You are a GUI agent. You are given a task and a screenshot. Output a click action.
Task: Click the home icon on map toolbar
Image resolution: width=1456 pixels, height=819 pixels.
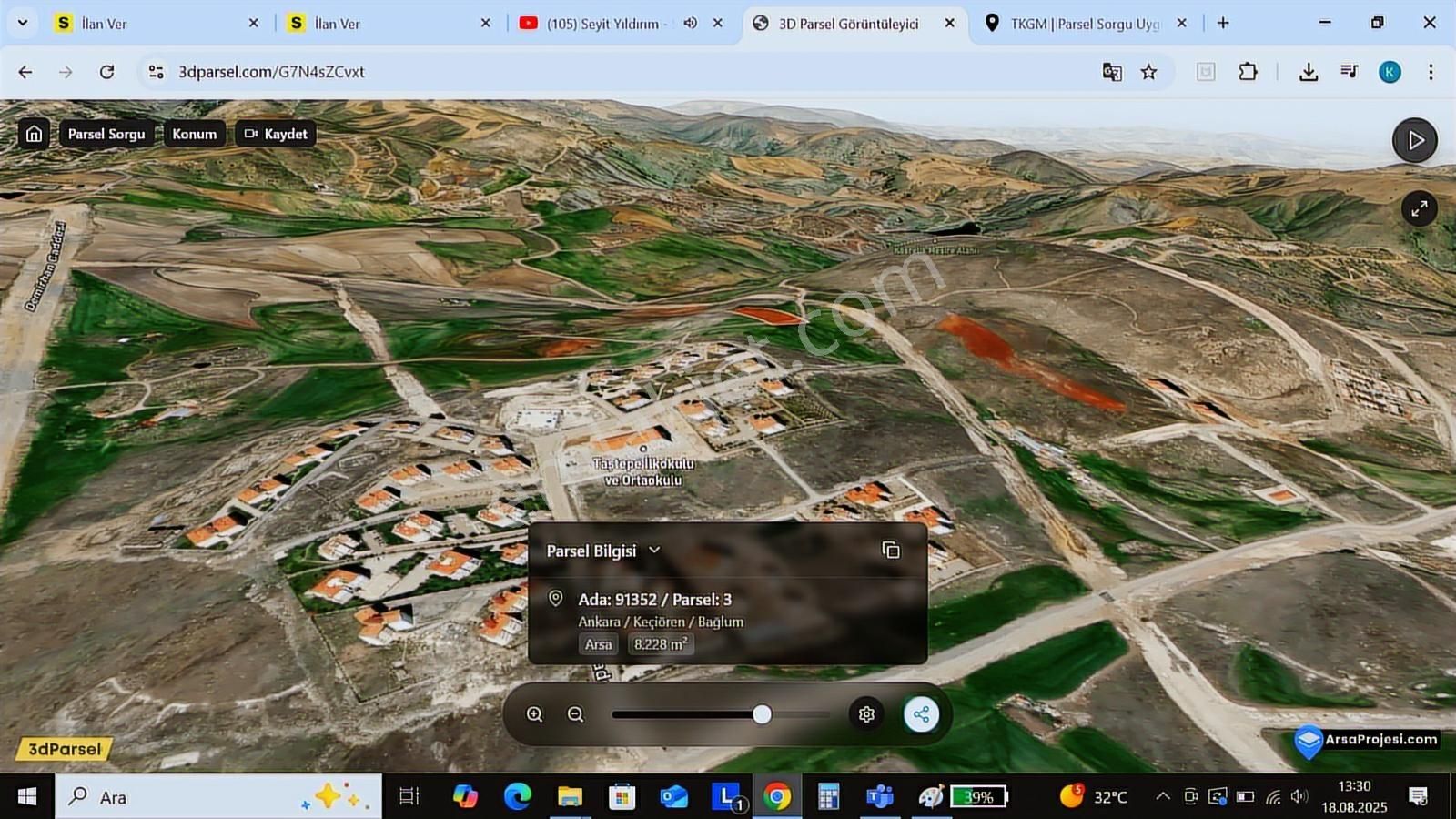pyautogui.click(x=34, y=134)
